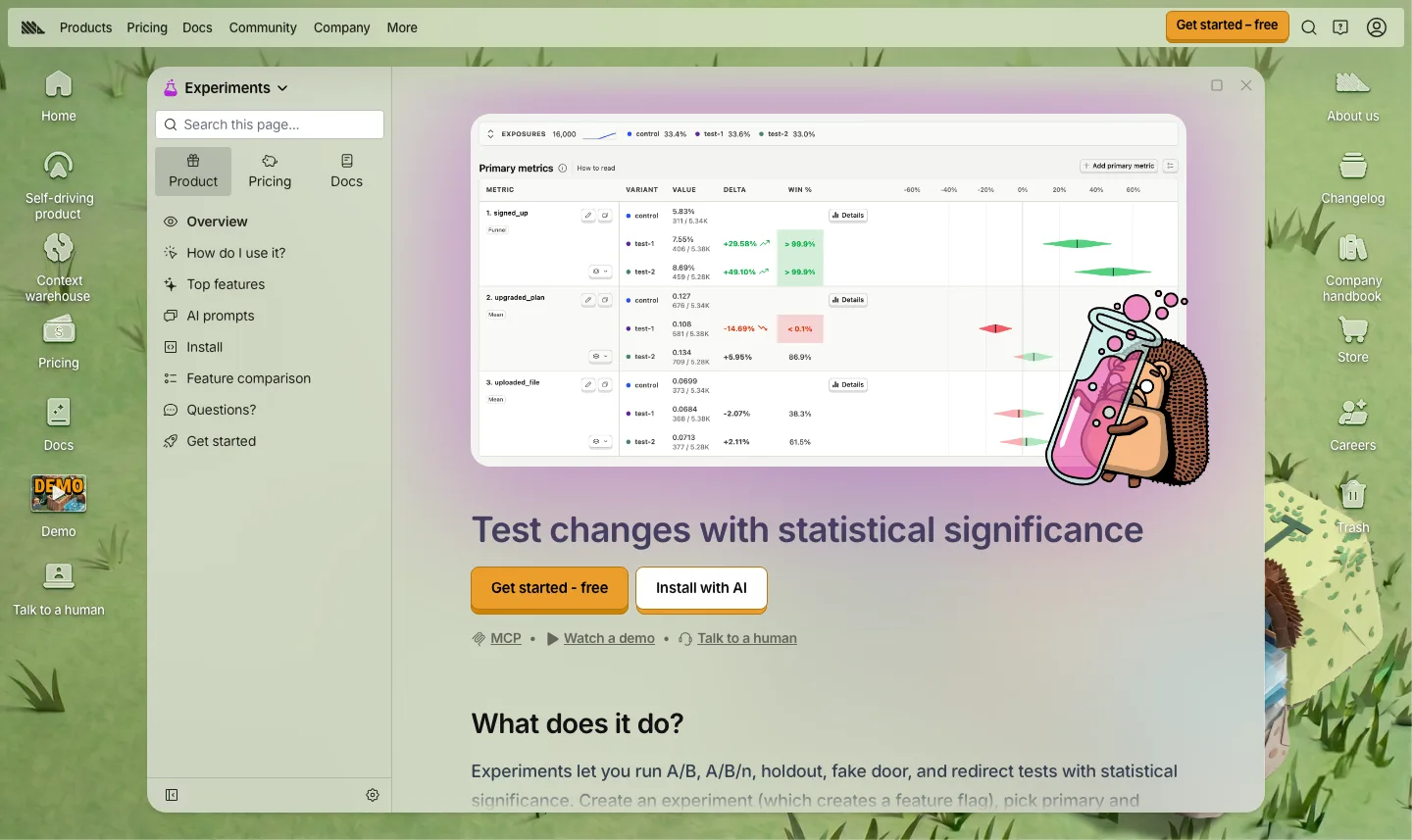Click the search magnifier in top bar
1412x840 pixels.
[1309, 27]
